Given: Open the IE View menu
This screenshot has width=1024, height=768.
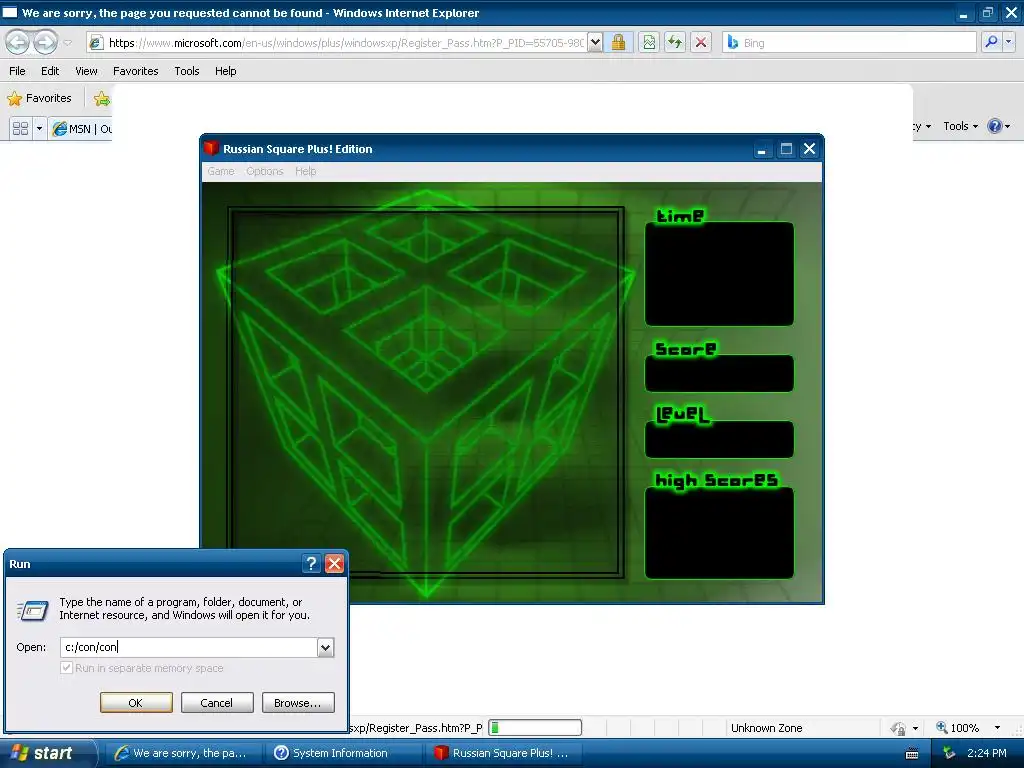Looking at the screenshot, I should [x=86, y=71].
